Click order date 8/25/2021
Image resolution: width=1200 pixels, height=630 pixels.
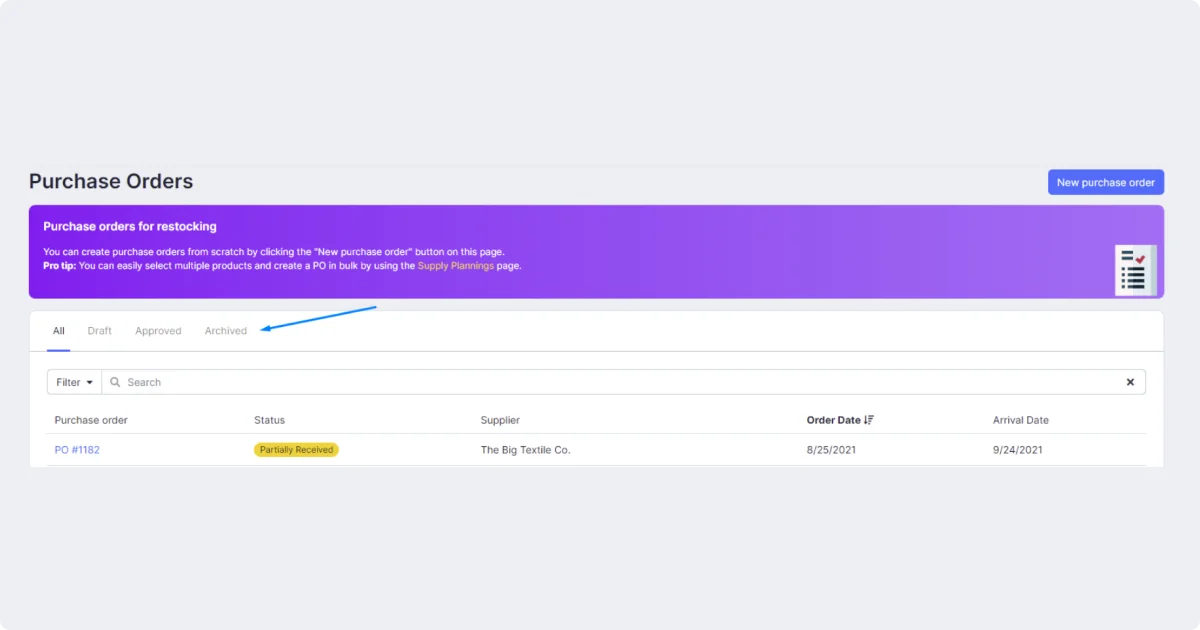click(x=831, y=450)
